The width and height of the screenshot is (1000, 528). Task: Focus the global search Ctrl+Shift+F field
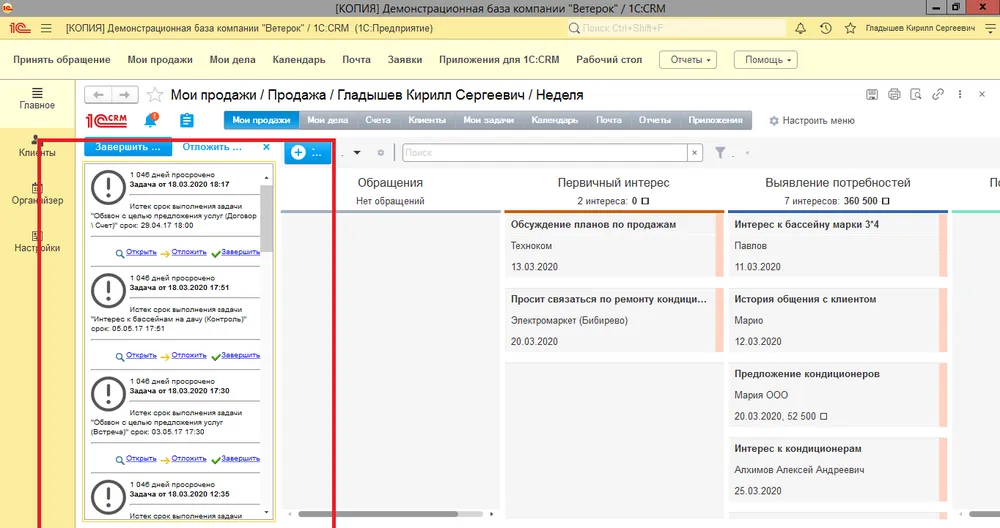click(676, 28)
